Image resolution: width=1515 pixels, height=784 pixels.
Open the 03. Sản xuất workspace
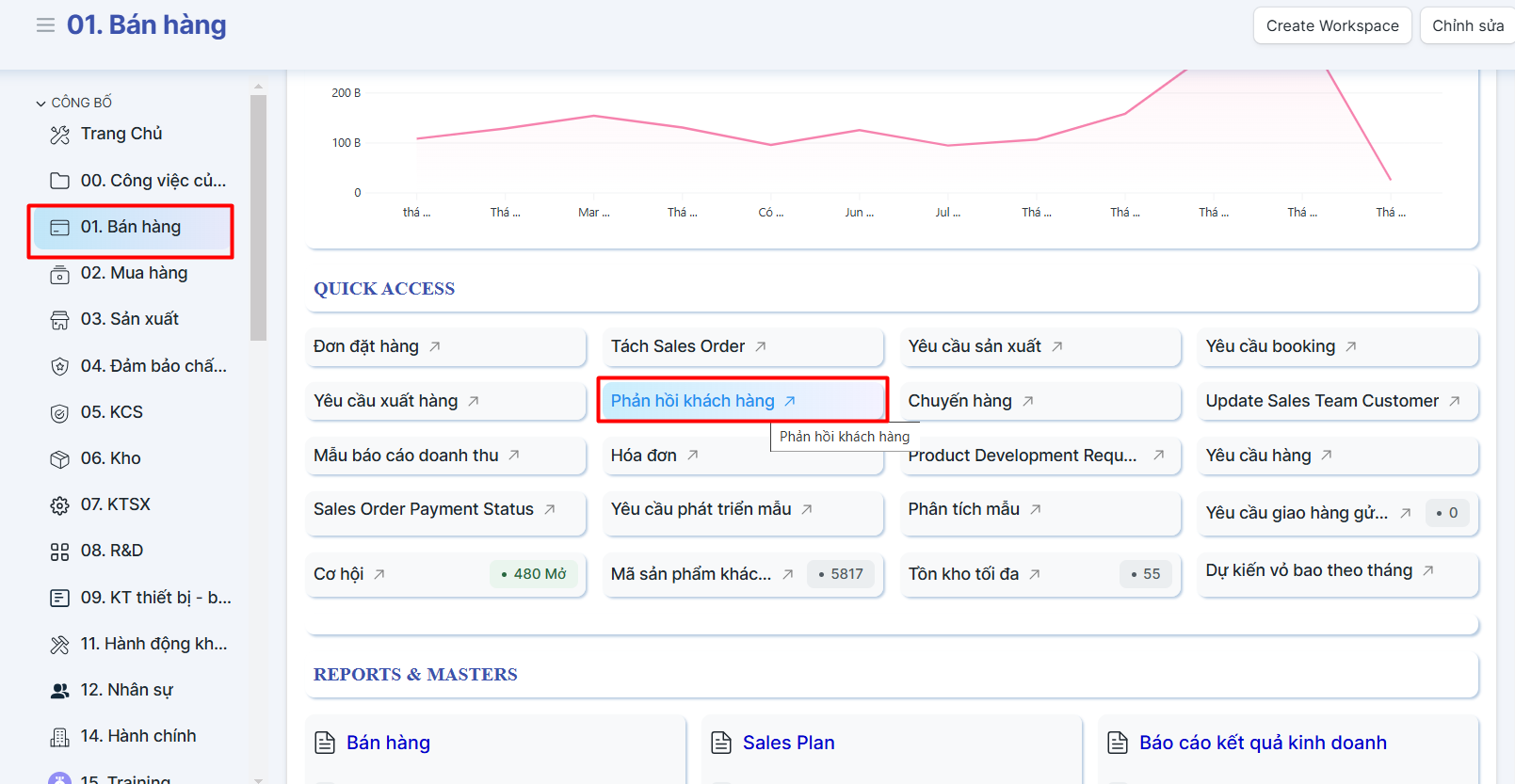pos(129,319)
